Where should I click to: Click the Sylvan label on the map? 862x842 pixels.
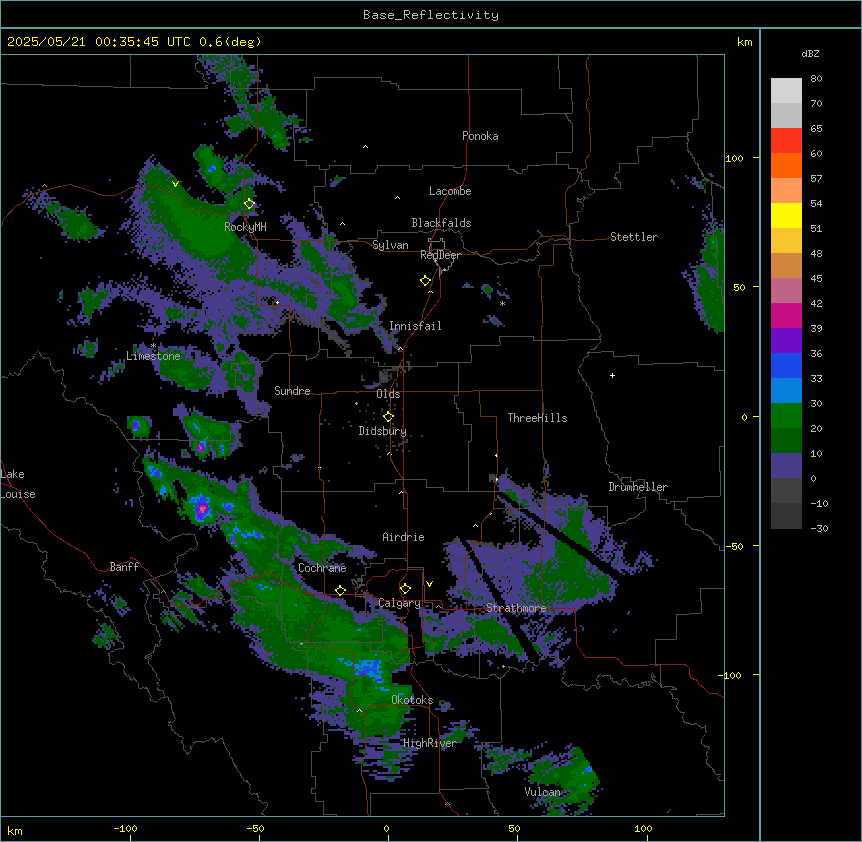[390, 245]
